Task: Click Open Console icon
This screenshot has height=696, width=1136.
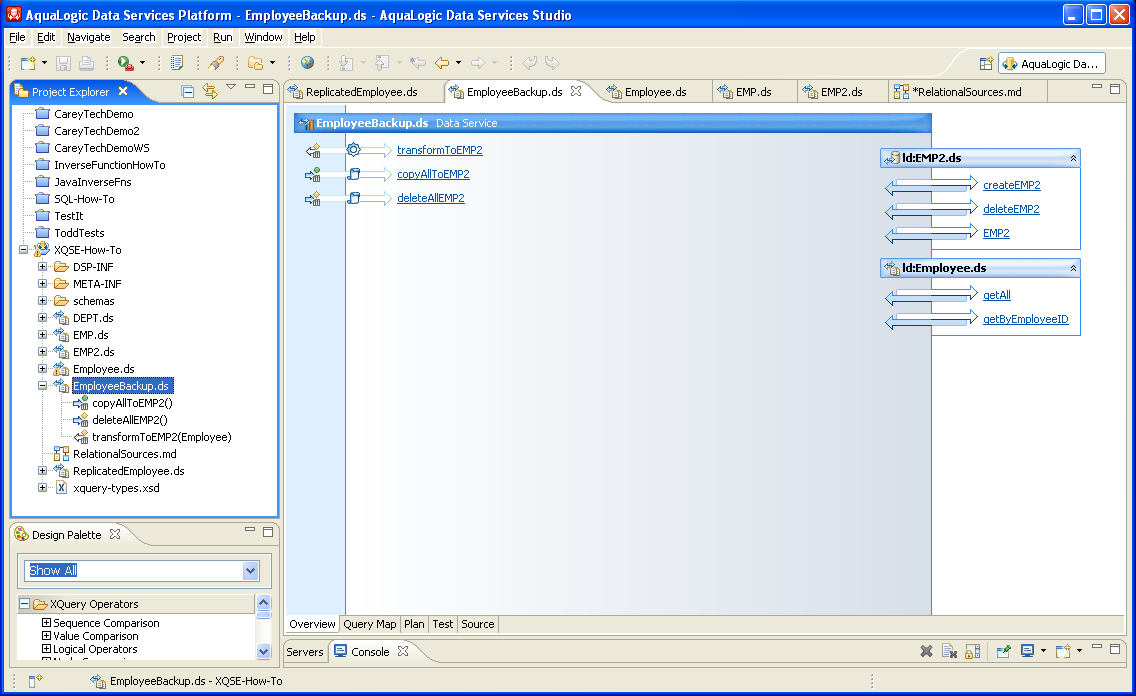Action: [1063, 651]
